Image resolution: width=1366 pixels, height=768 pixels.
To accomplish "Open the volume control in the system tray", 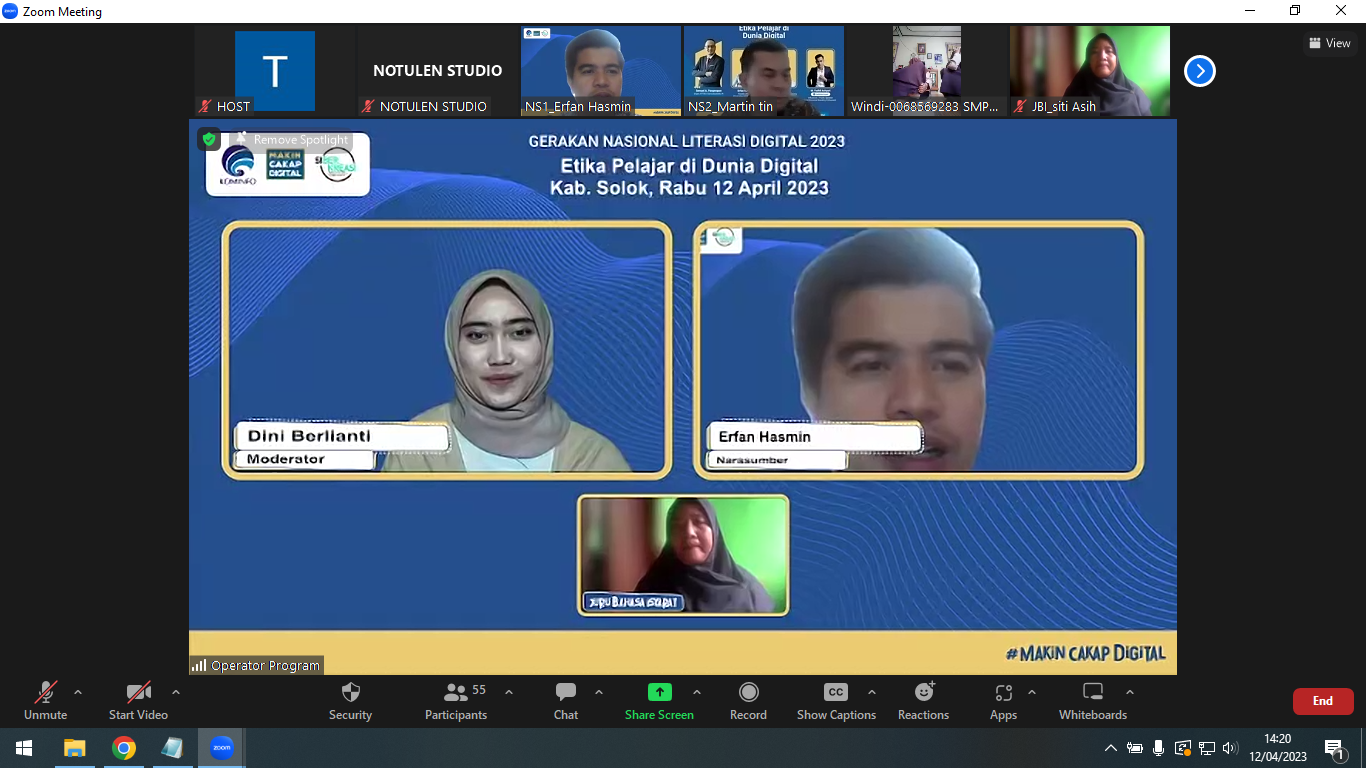I will point(1230,748).
